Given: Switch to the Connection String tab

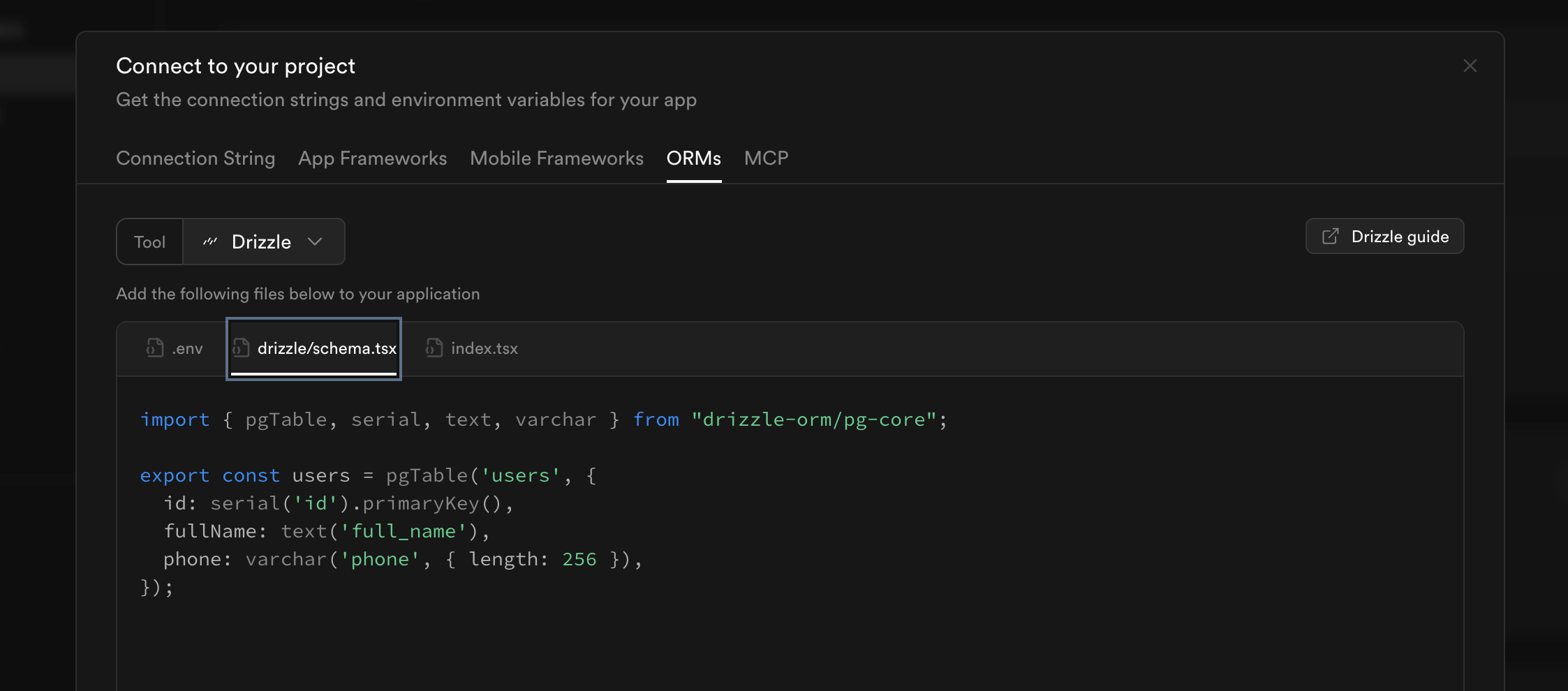Looking at the screenshot, I should click(195, 158).
